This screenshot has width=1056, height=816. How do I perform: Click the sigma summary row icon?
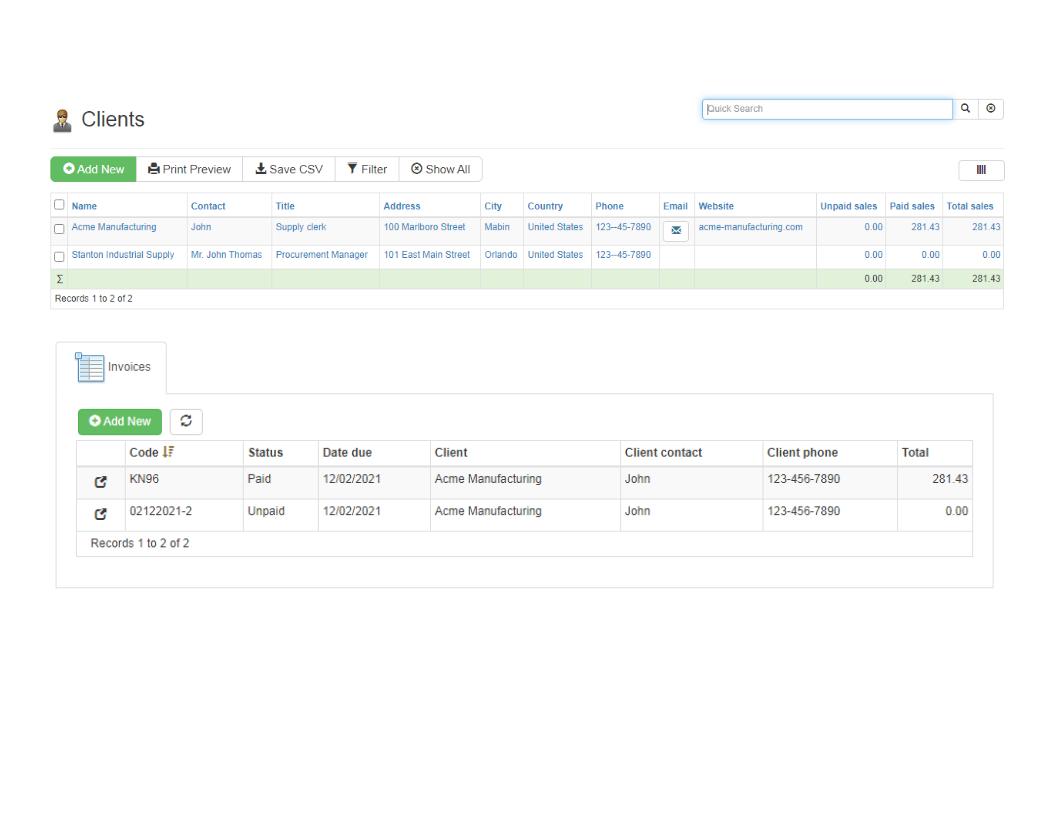tap(60, 279)
